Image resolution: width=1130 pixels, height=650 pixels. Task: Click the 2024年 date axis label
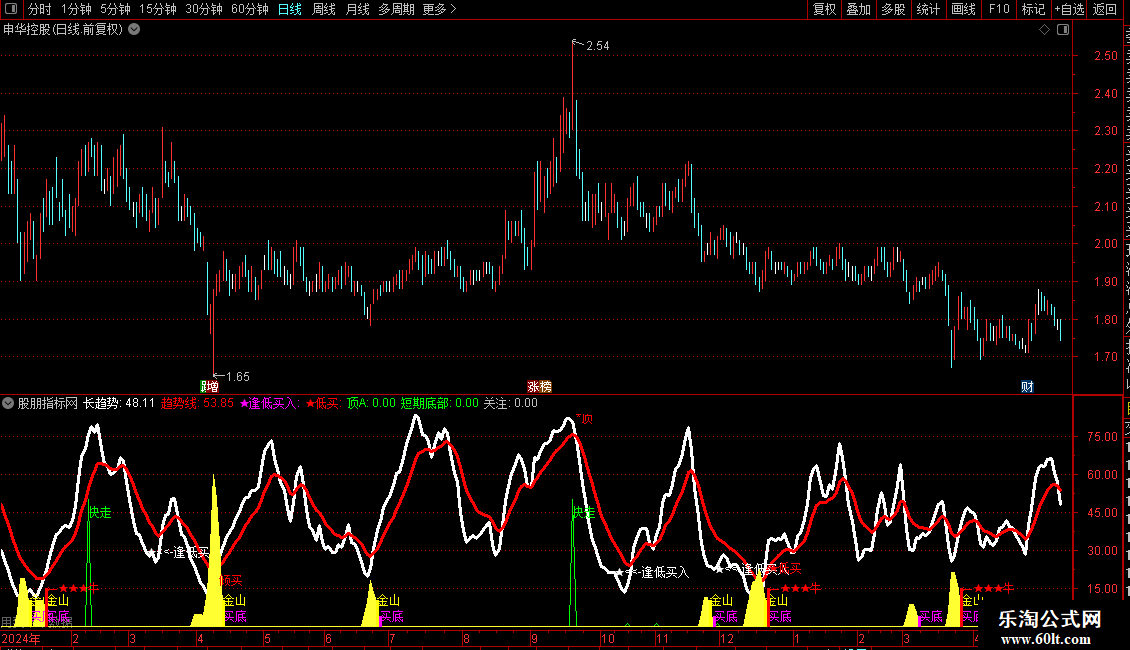(22, 638)
